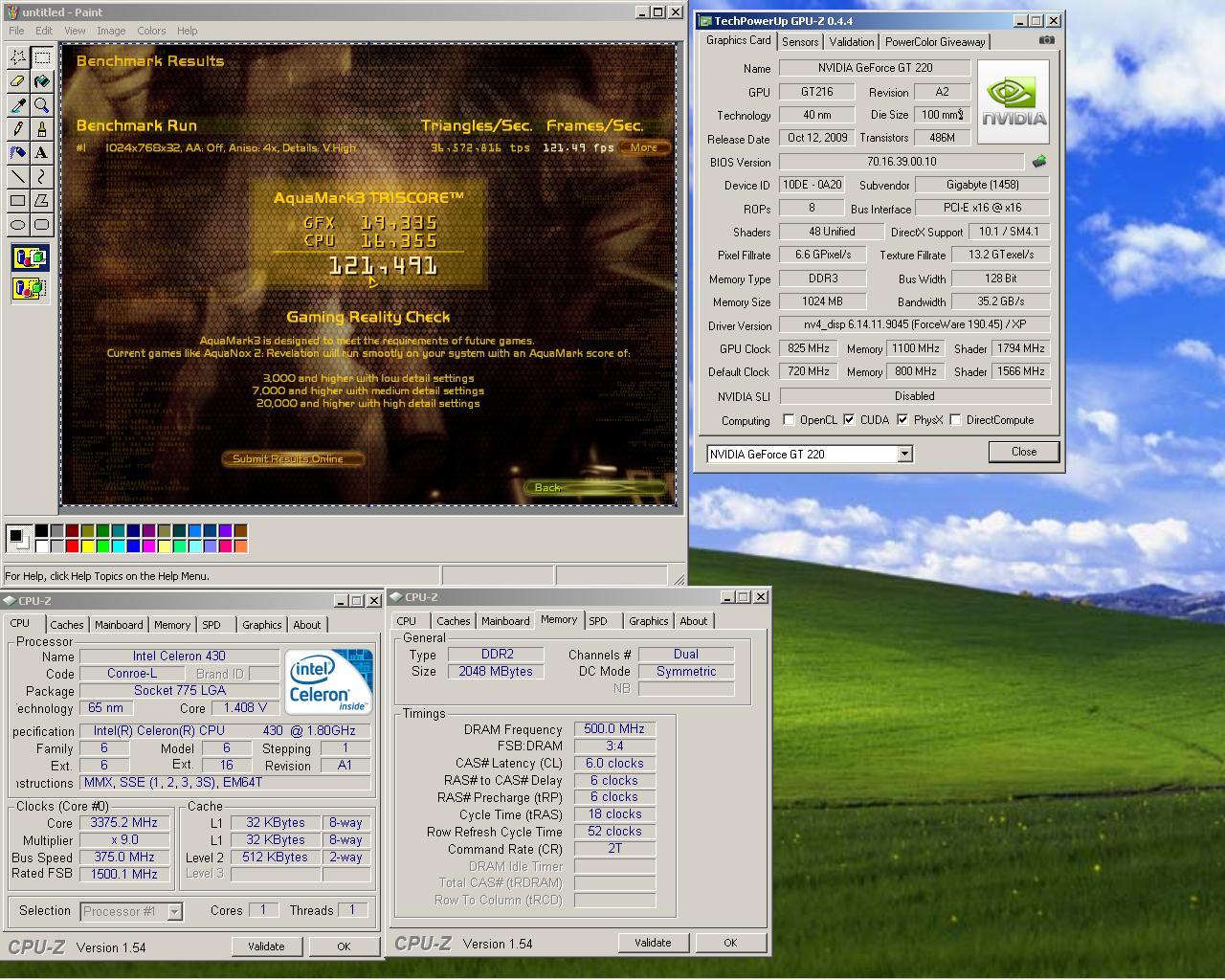This screenshot has width=1225, height=980.
Task: Choose the Pencil tool in Paint
Action: click(17, 129)
